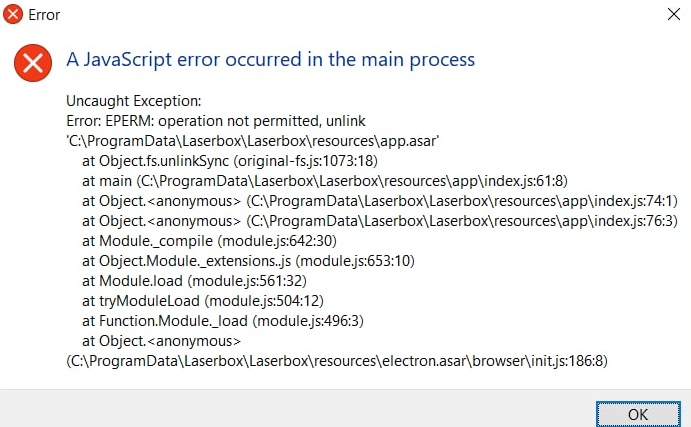The image size is (691, 427).
Task: Click the Object.Module._extensions..js line
Action: pos(248,261)
